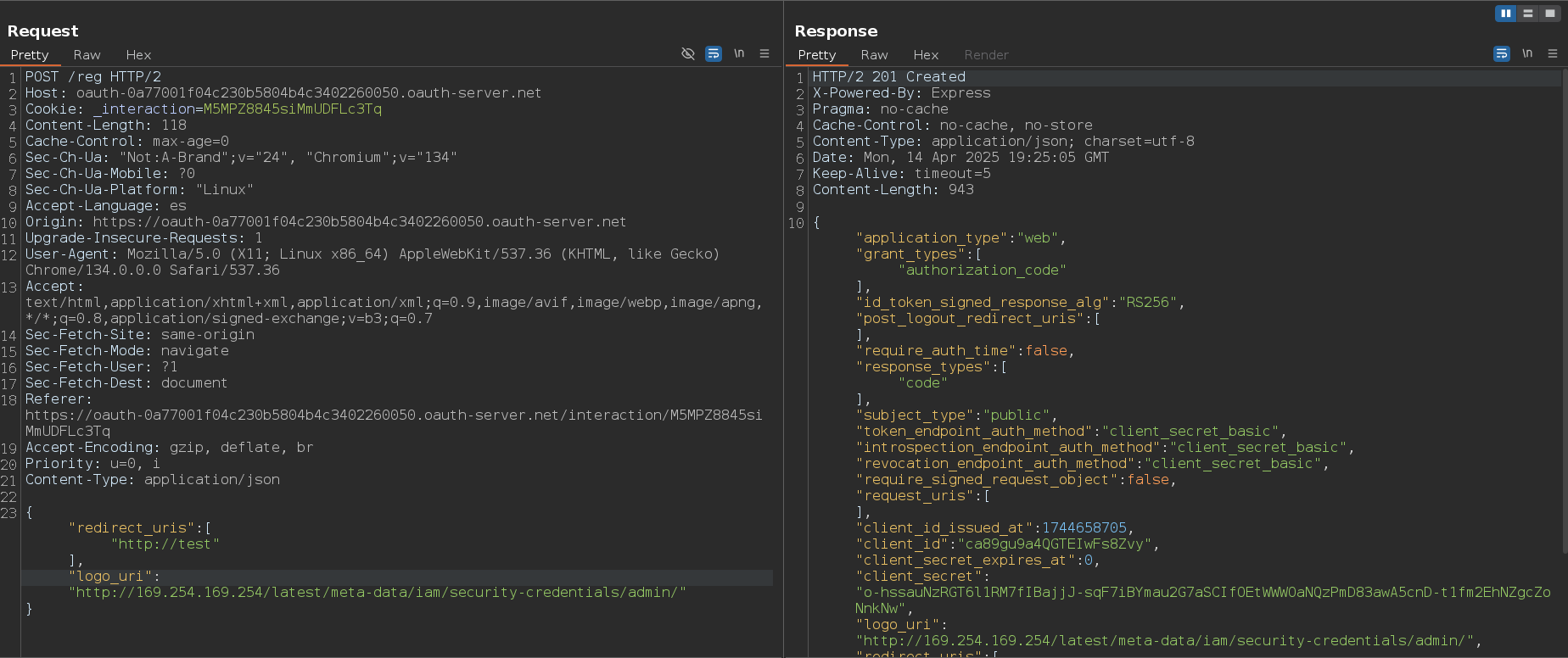Select the Request Pretty tab
Screen dimensions: 1568x658
pyautogui.click(x=30, y=55)
